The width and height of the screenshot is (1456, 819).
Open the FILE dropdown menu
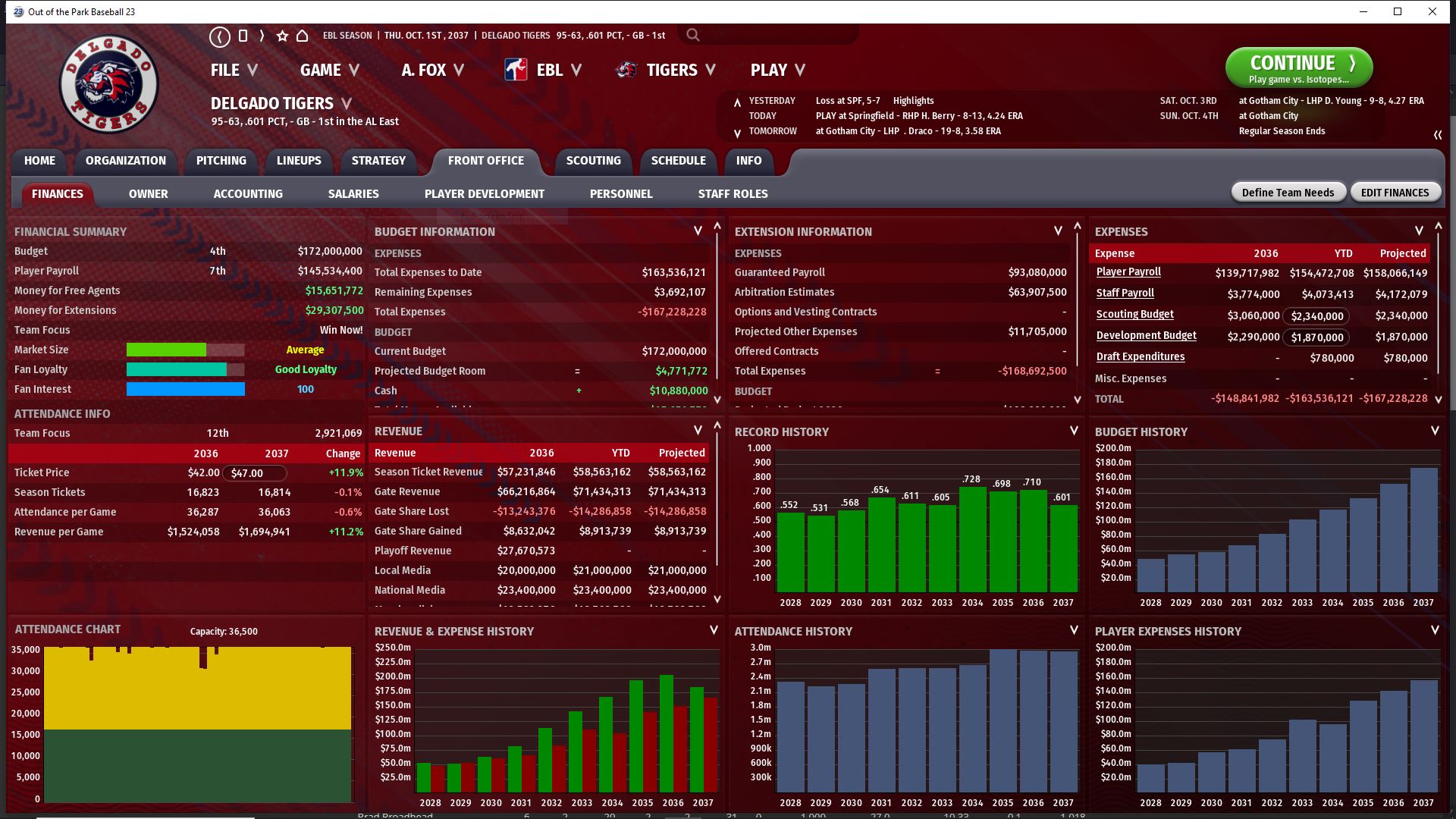(234, 70)
